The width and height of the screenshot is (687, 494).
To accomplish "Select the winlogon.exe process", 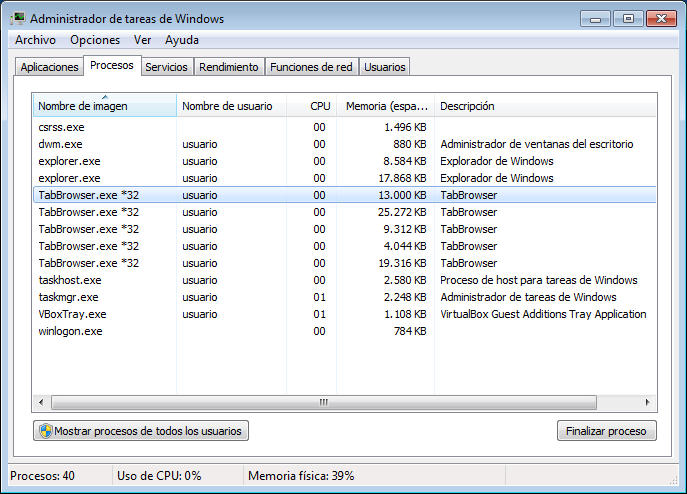I will click(344, 331).
